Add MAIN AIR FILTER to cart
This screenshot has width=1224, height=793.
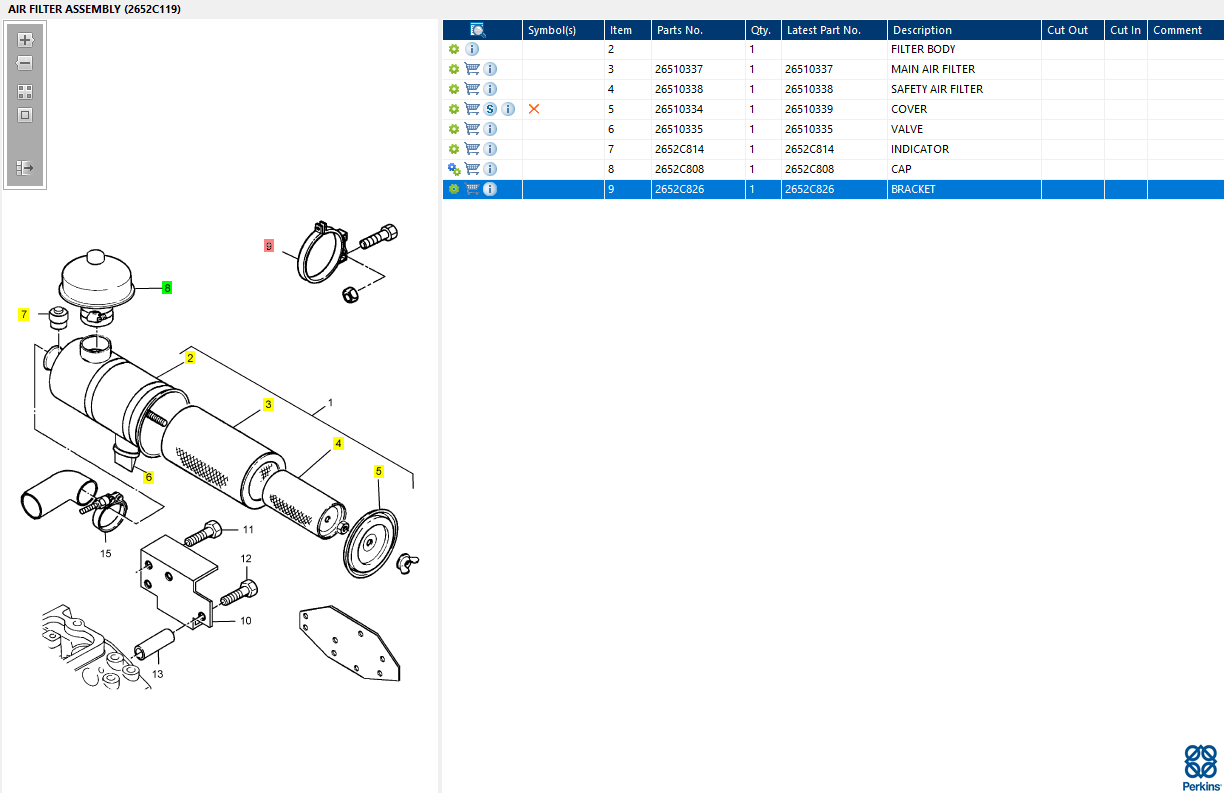(x=472, y=69)
